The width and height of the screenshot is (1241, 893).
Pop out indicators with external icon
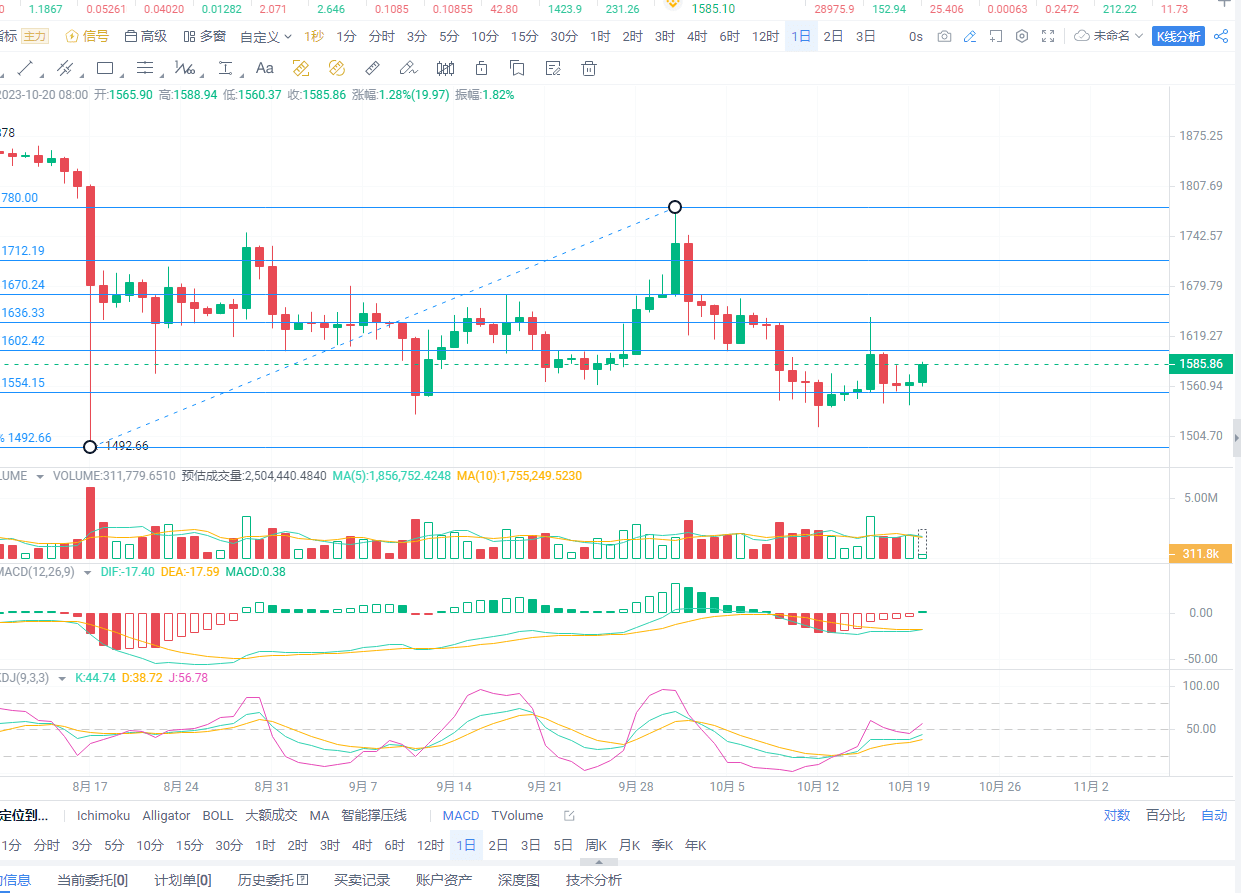click(x=569, y=816)
